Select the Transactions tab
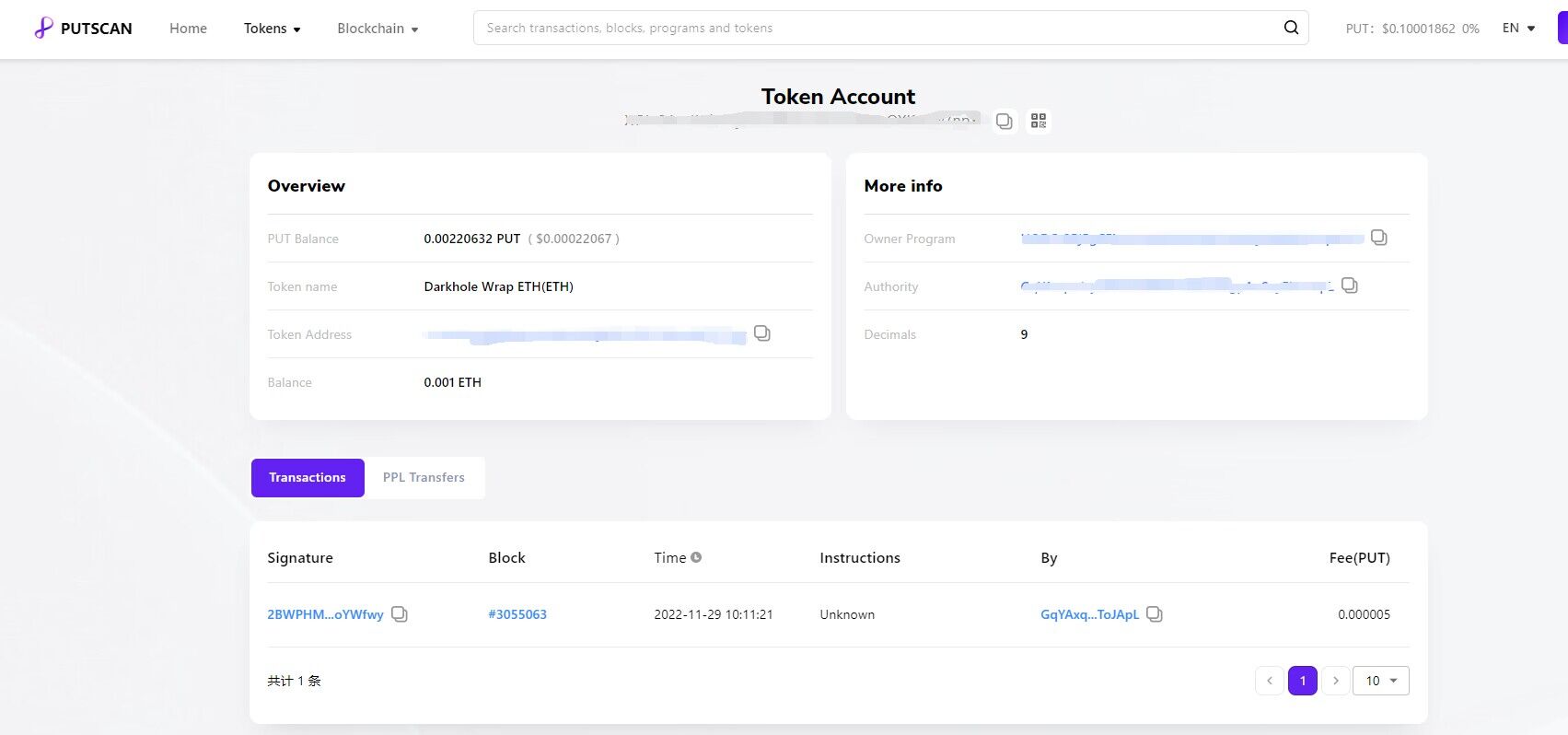The image size is (1568, 735). [x=308, y=477]
